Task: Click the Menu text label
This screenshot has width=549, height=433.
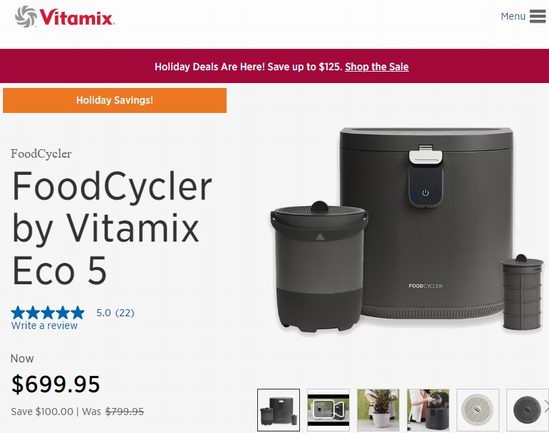Action: pos(513,16)
